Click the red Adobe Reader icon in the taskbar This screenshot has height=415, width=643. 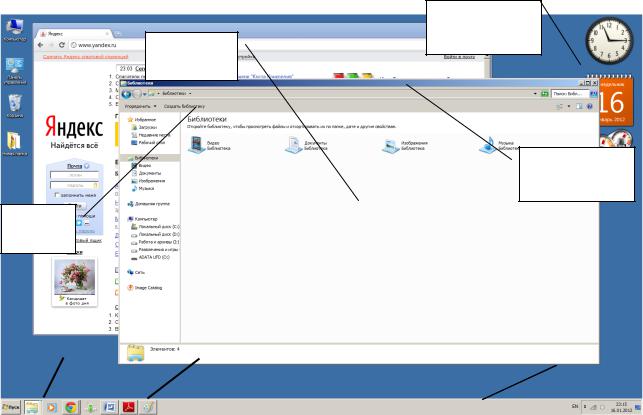[129, 407]
